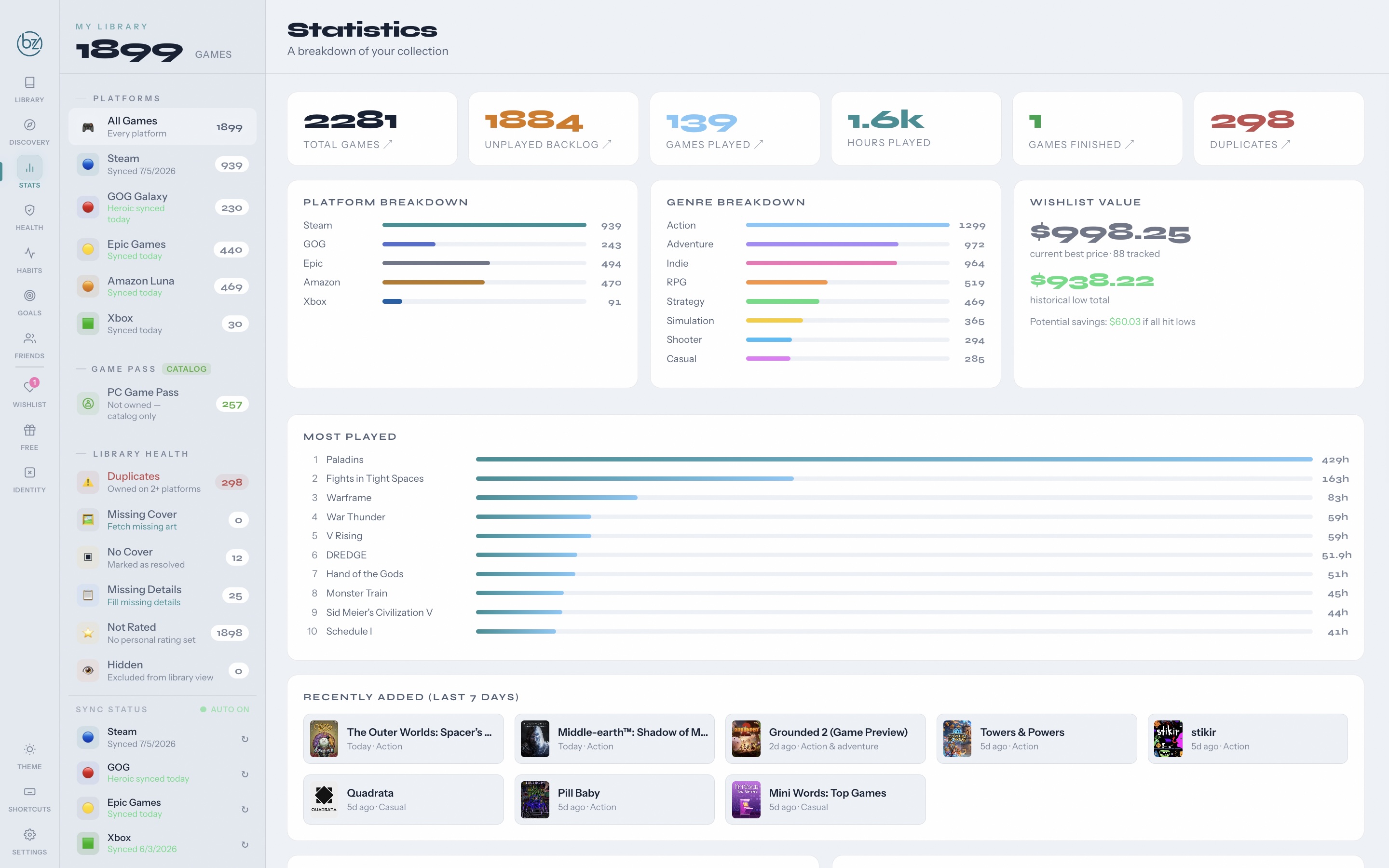Image resolution: width=1389 pixels, height=868 pixels.
Task: Click the Paladins most played bar
Action: (894, 459)
